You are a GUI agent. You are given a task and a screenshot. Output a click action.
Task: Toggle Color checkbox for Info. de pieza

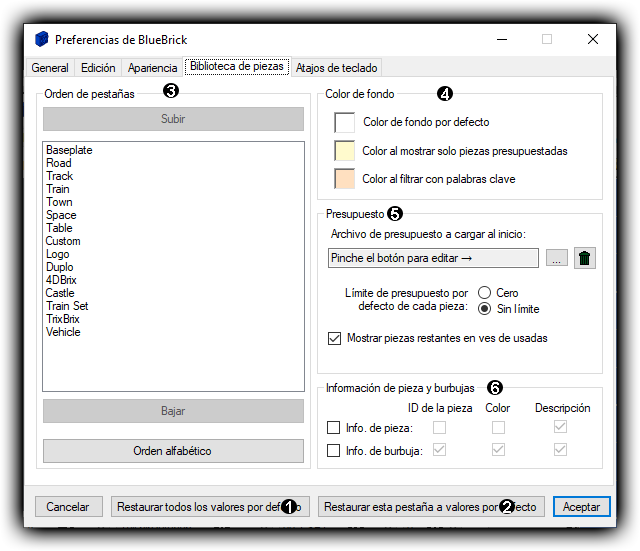click(x=498, y=427)
